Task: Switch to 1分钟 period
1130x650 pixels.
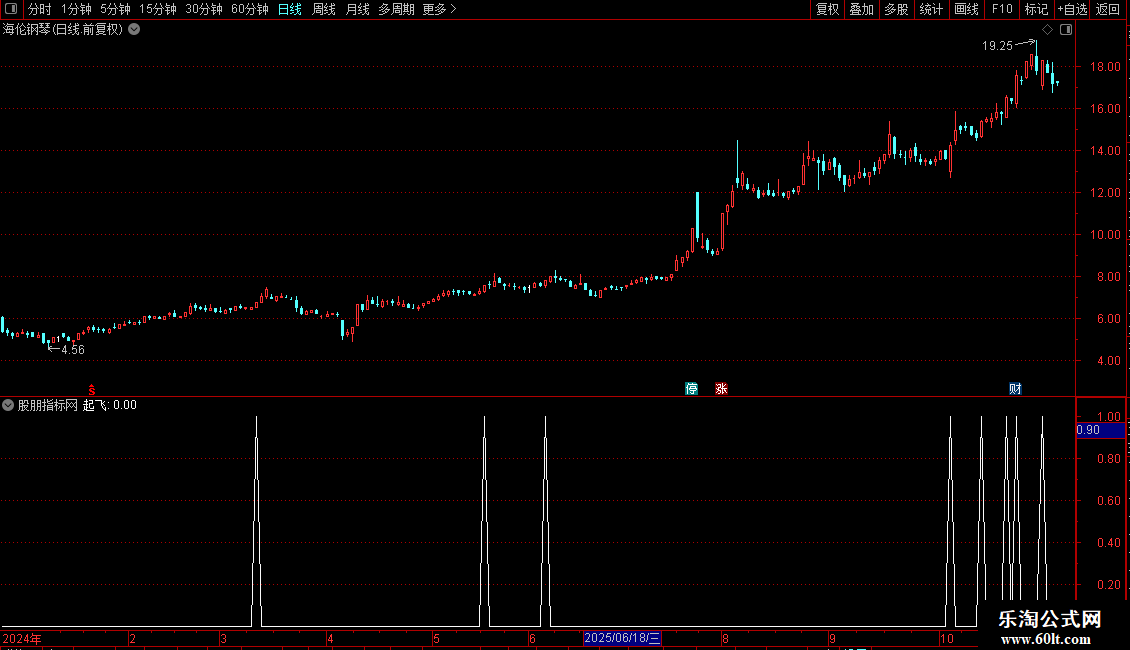Action: pyautogui.click(x=76, y=9)
